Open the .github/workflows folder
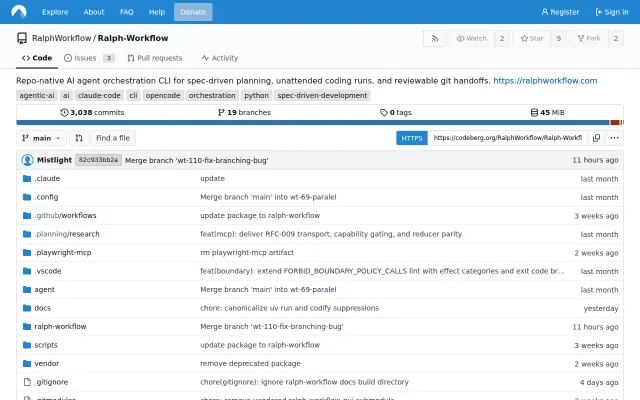Image resolution: width=640 pixels, height=400 pixels. (65, 216)
